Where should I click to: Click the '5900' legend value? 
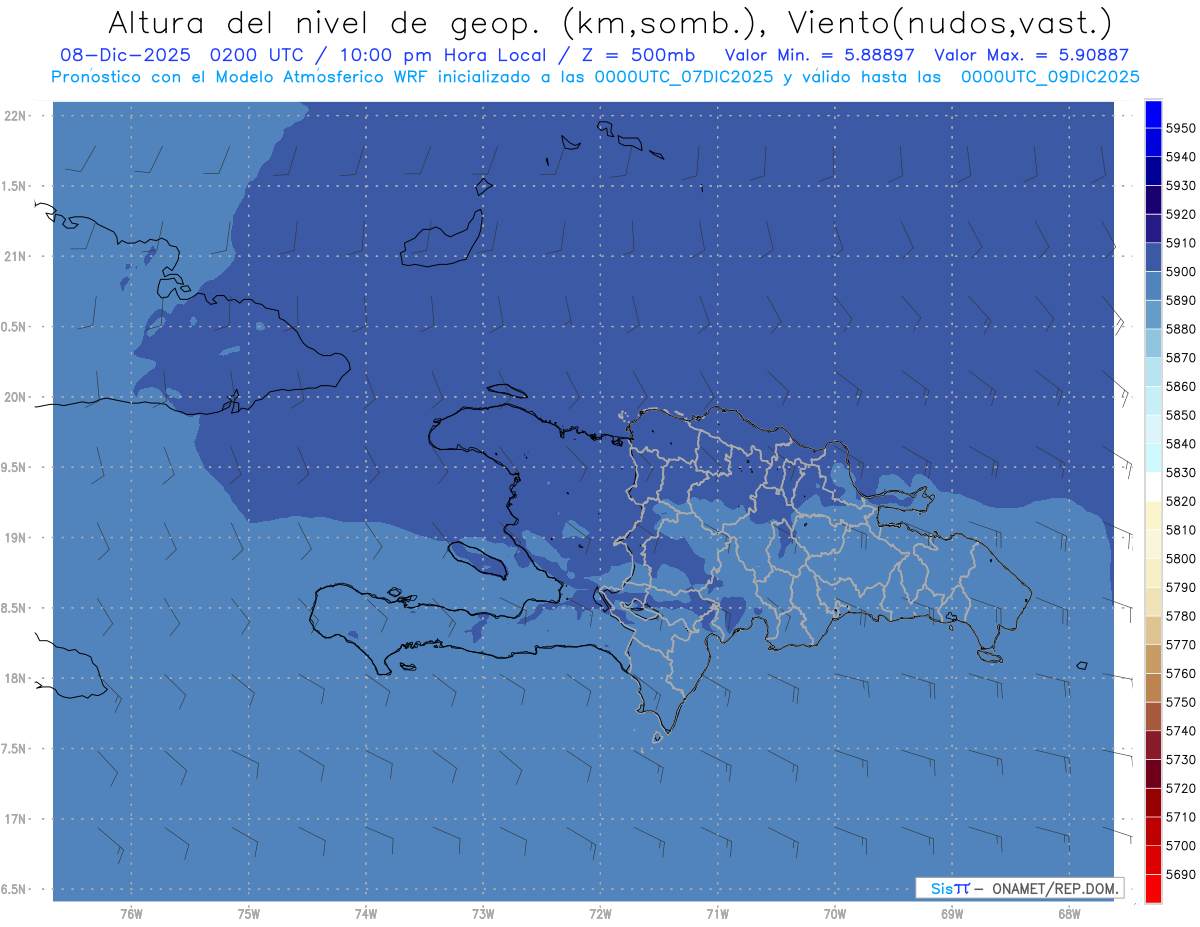(1181, 272)
